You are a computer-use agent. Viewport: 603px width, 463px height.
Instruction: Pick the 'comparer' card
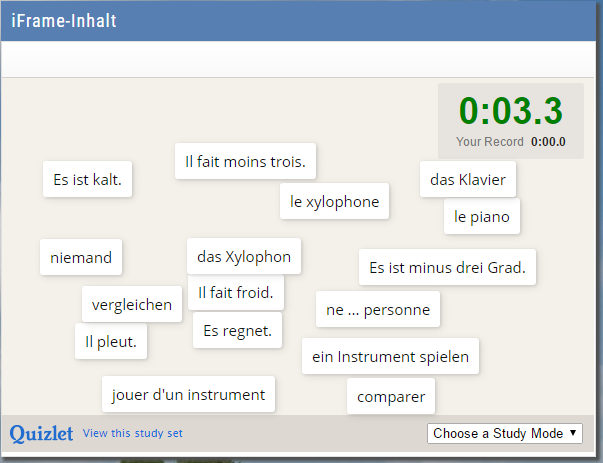pos(391,396)
